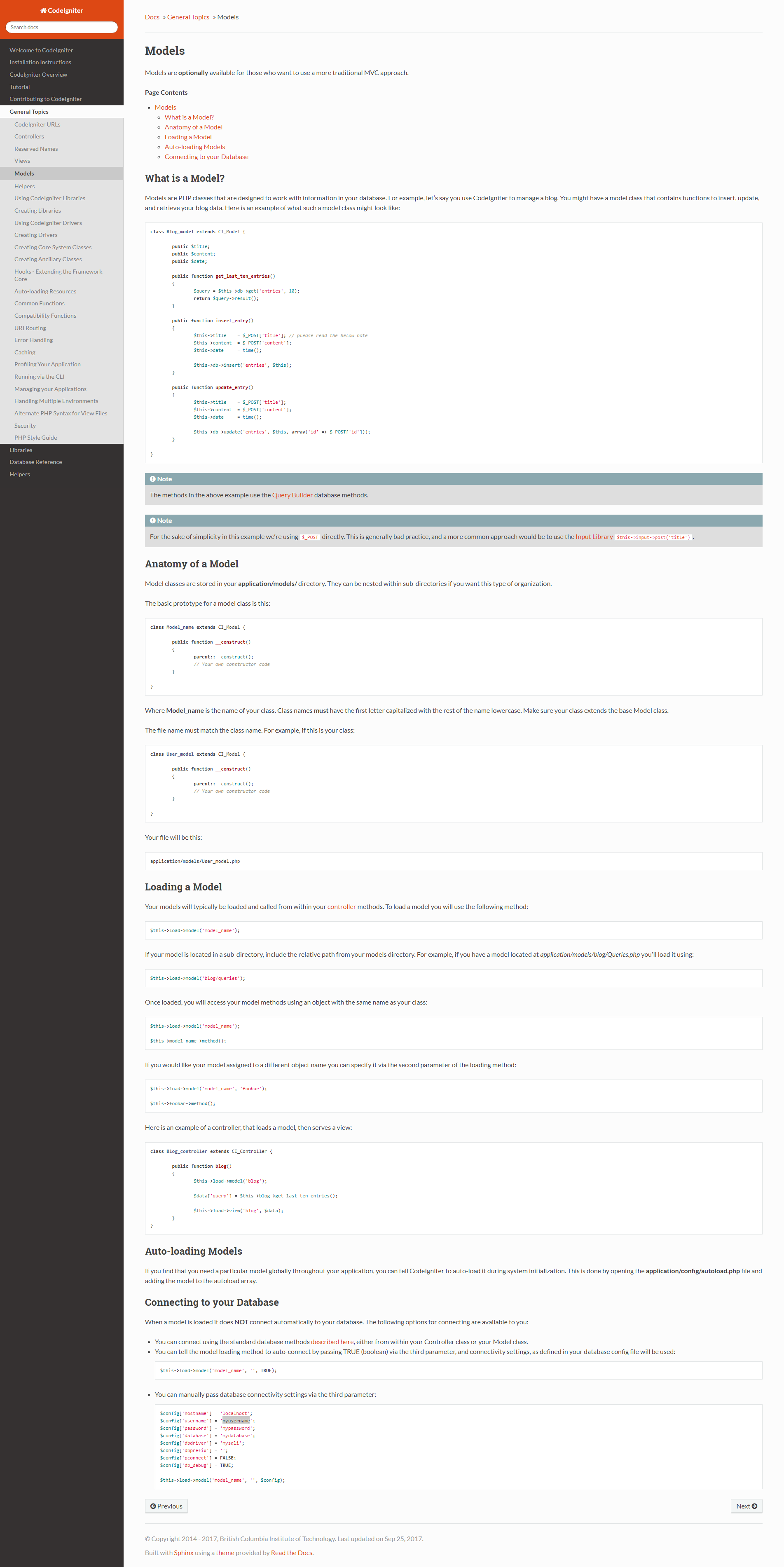Screen dimensions: 784x1567
Task: Click the CodeIgniter home icon link
Action: 61,10
